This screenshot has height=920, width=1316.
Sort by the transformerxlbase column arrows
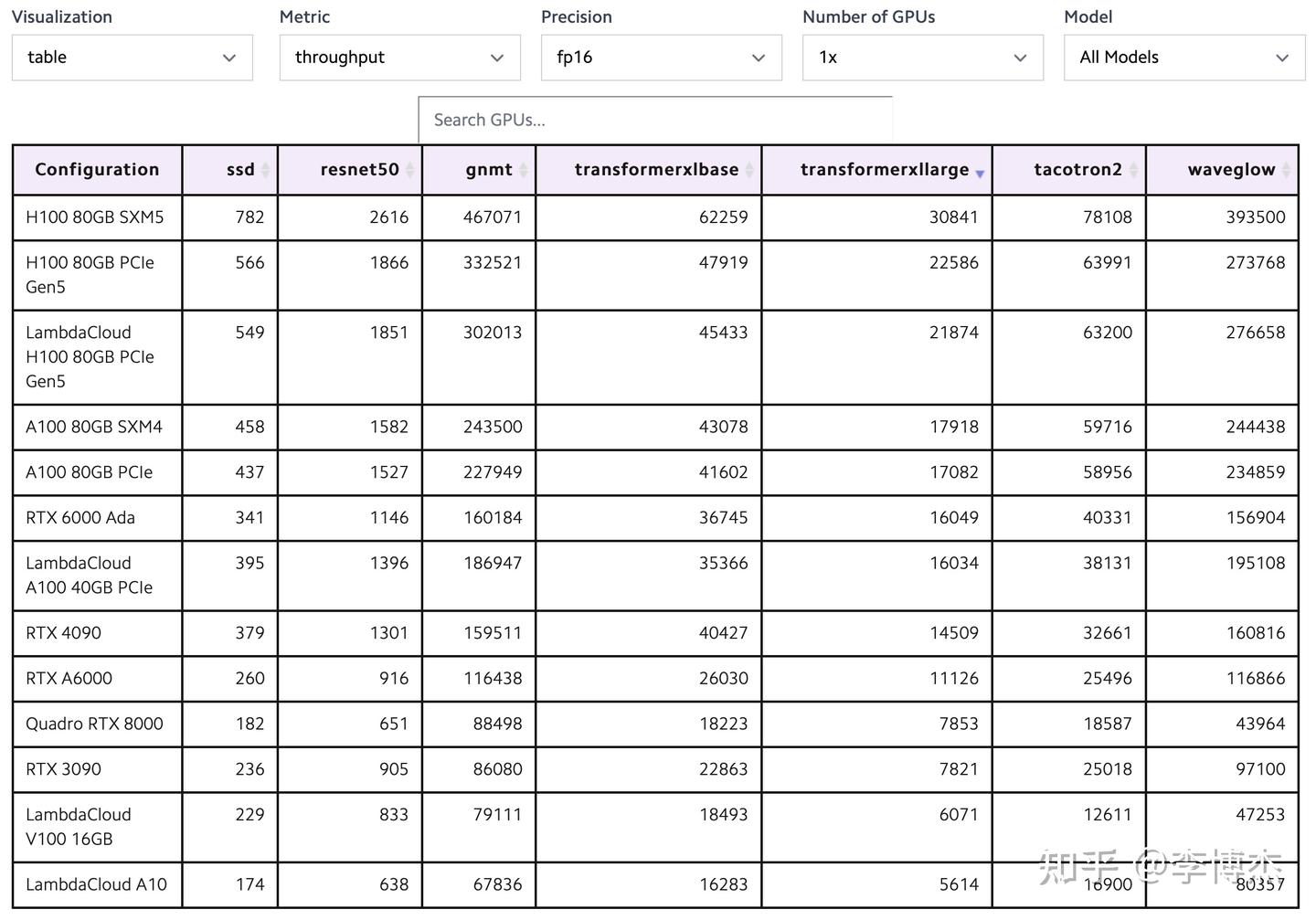pyautogui.click(x=749, y=170)
